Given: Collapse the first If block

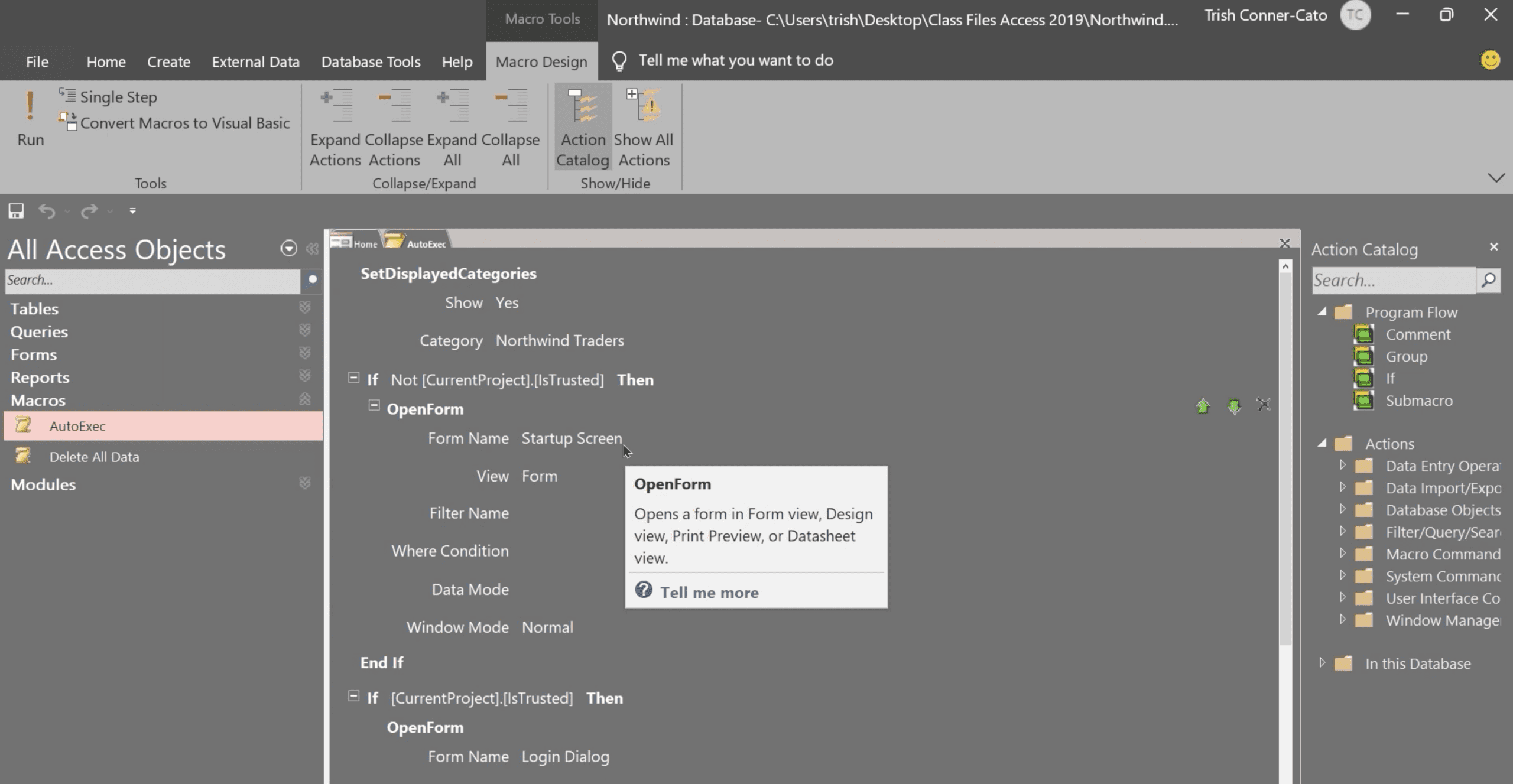Looking at the screenshot, I should [x=353, y=378].
